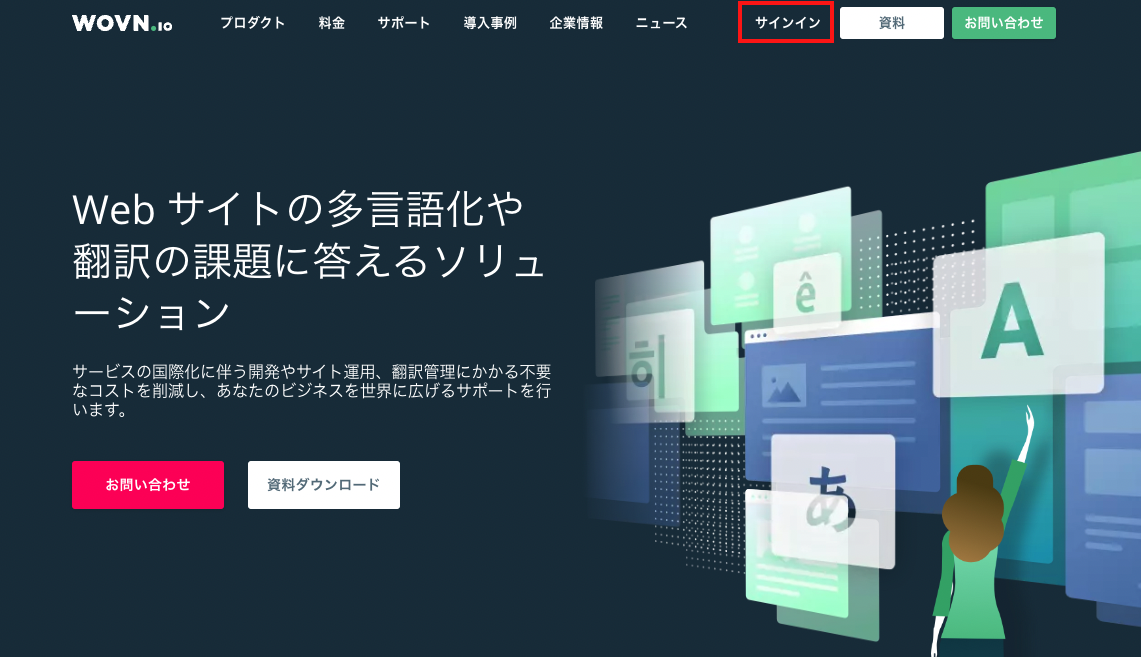
Task: Visit the ニュース section
Action: (x=661, y=23)
